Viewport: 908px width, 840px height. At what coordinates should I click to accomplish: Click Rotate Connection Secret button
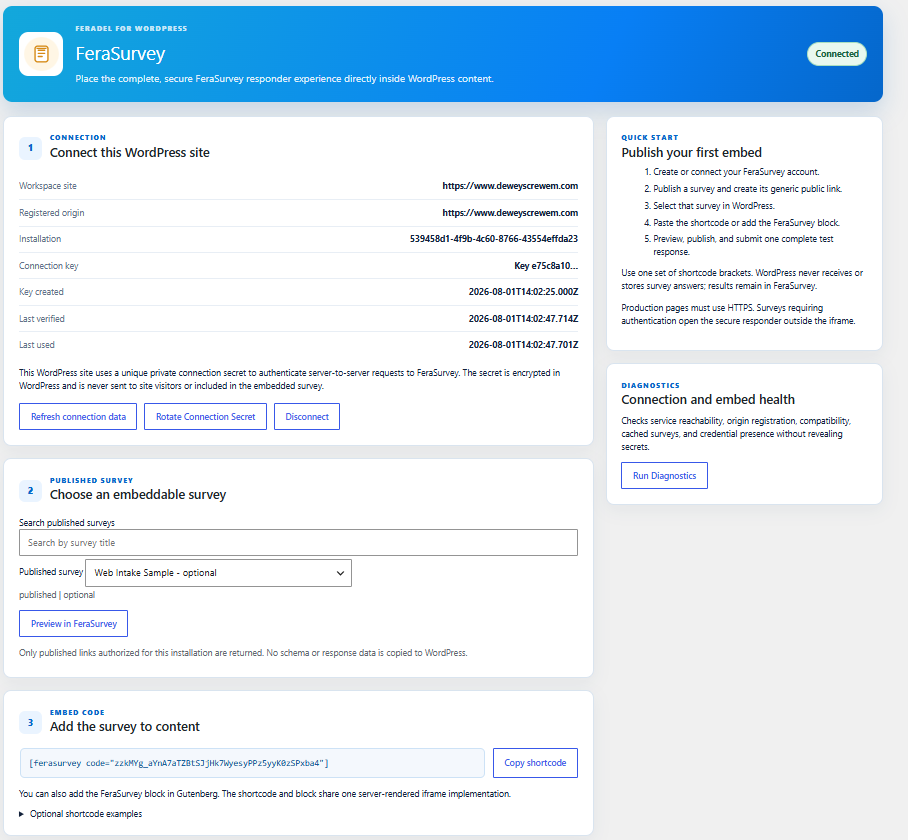click(206, 417)
